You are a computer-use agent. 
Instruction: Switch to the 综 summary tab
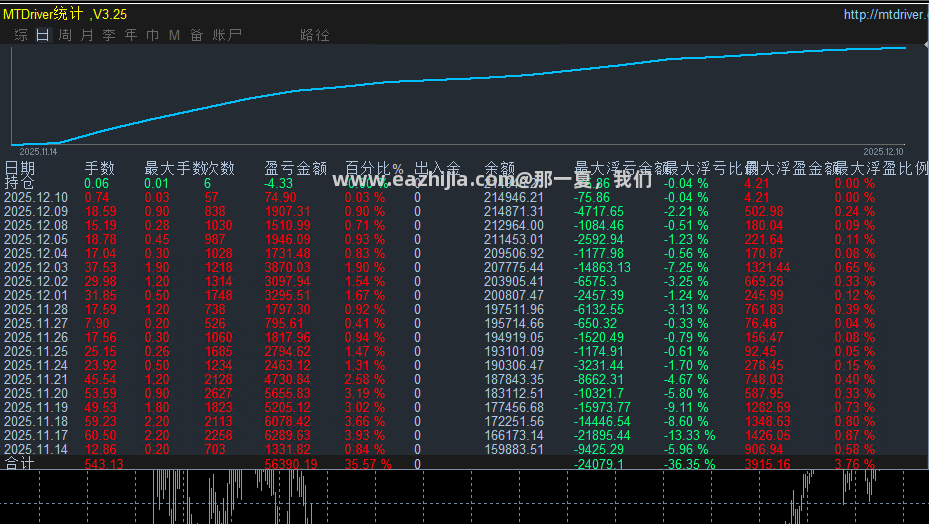coord(21,35)
